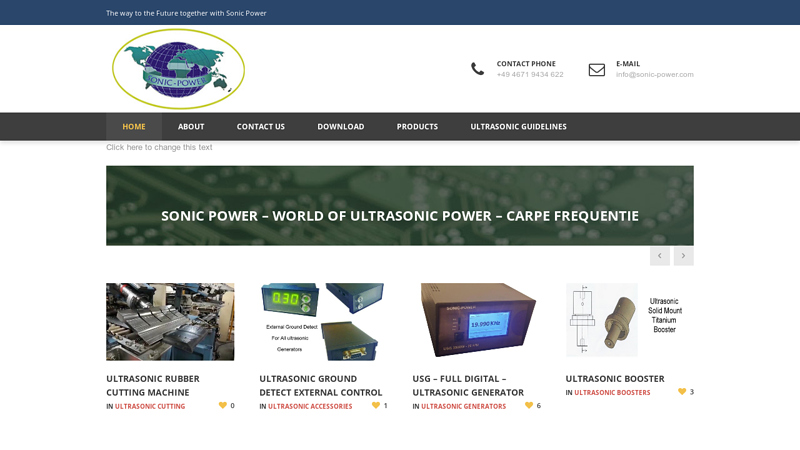Open the Ultrasonic Booster title link
The image size is (800, 450).
[615, 379]
